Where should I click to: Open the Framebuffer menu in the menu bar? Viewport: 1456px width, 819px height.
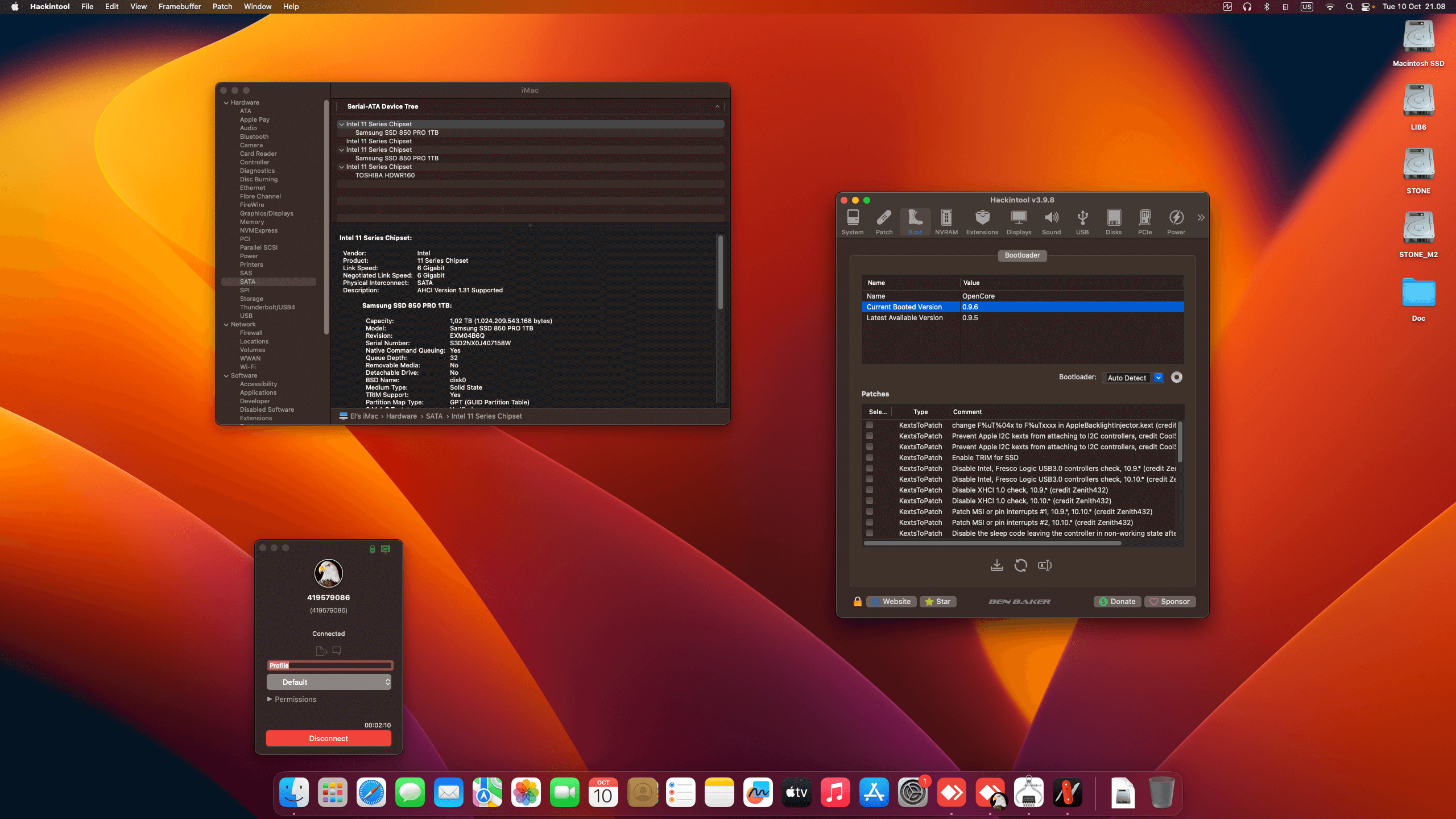click(x=179, y=6)
